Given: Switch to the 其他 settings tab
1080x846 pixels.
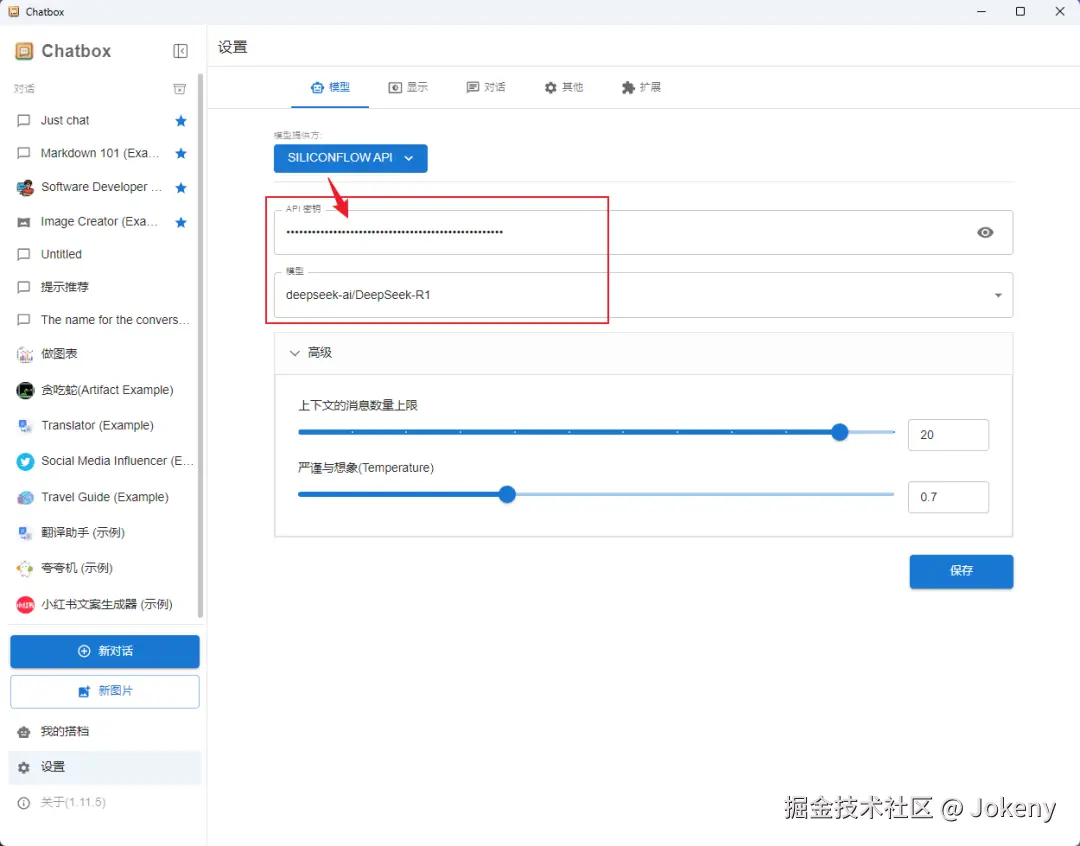Looking at the screenshot, I should pyautogui.click(x=563, y=87).
